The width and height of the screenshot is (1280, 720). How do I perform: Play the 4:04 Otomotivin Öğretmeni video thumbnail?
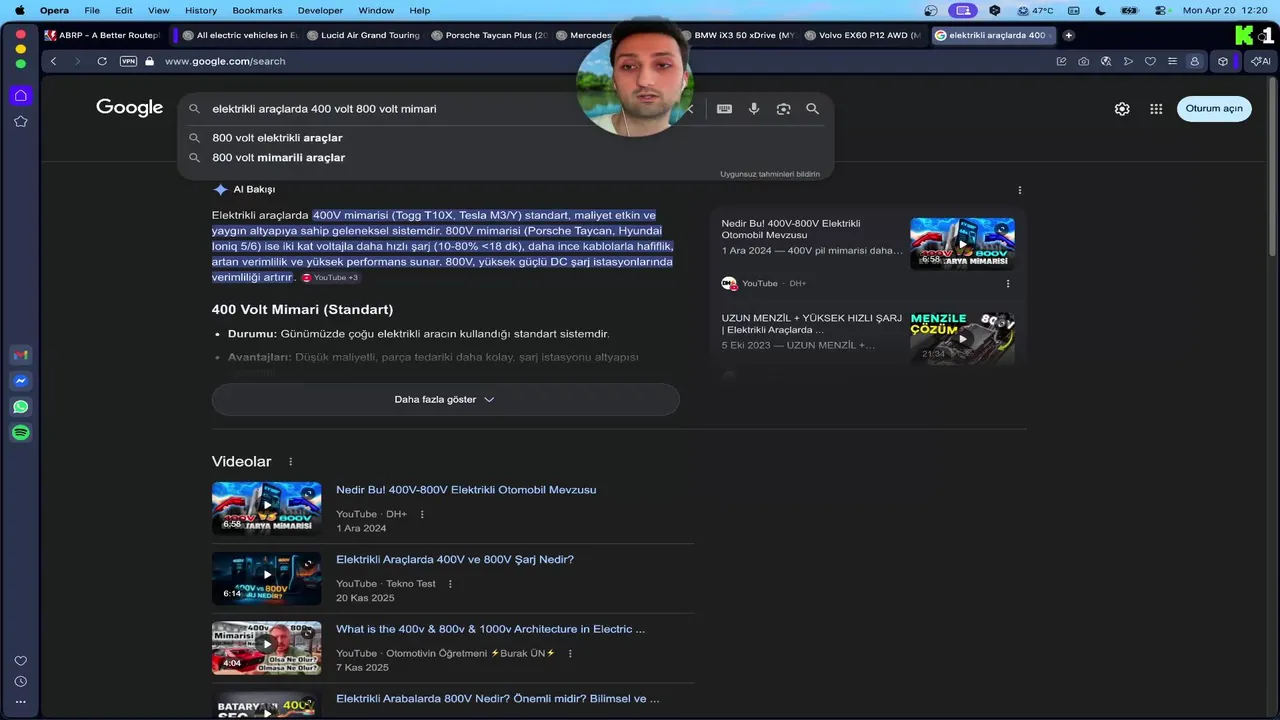[266, 648]
